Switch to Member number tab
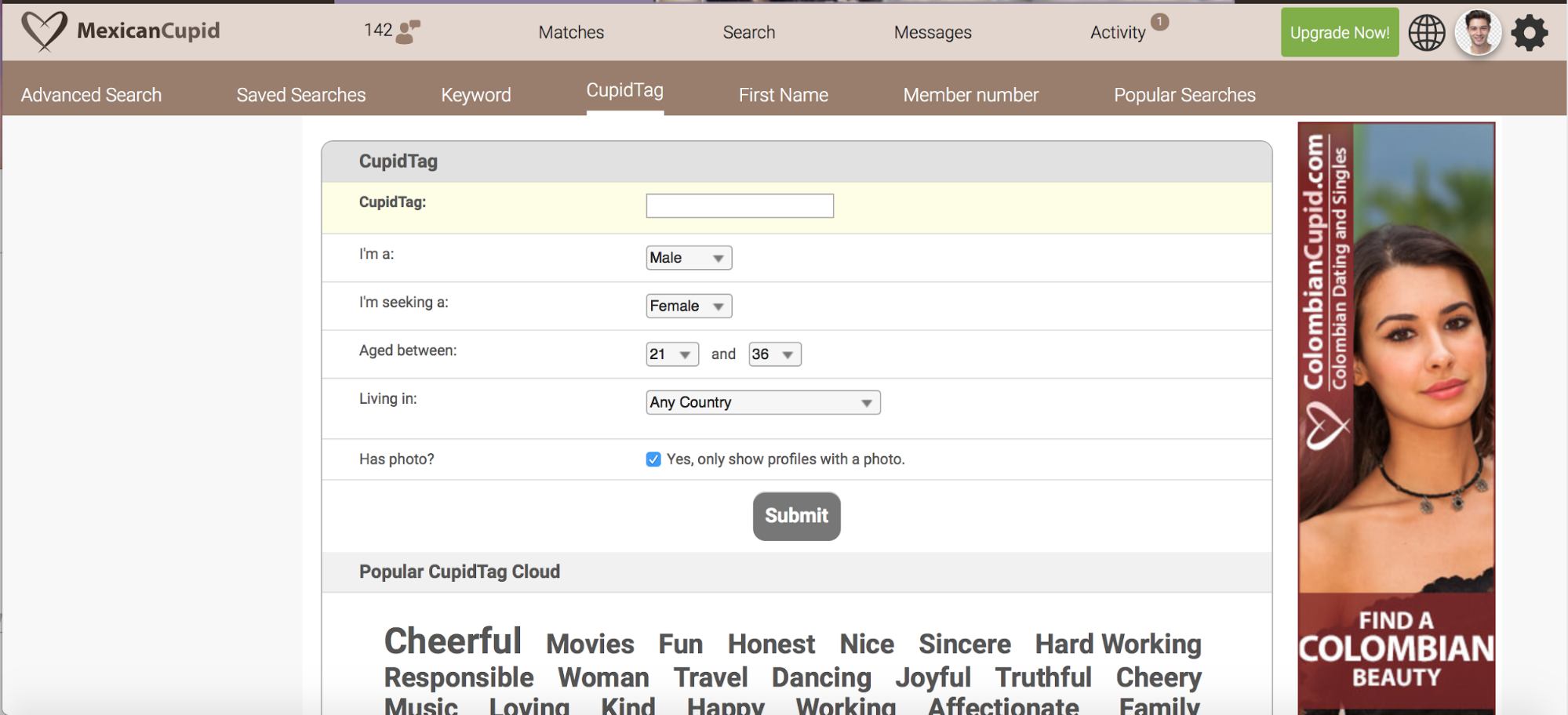The width and height of the screenshot is (1568, 715). [x=971, y=95]
